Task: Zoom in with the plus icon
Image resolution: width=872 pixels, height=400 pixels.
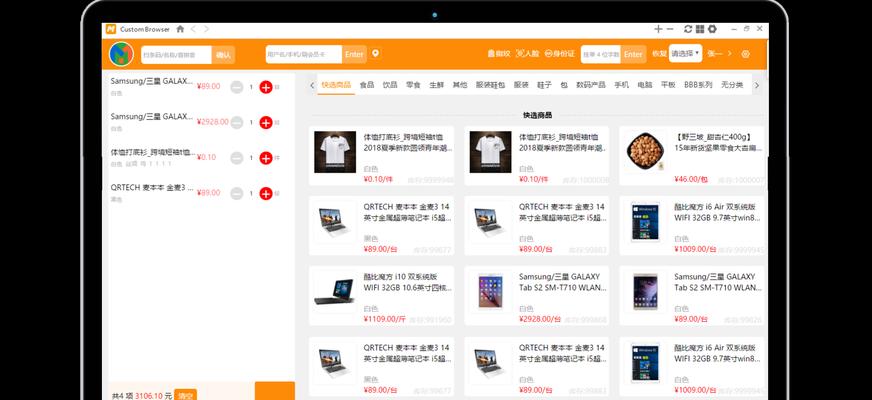Action: click(x=658, y=29)
